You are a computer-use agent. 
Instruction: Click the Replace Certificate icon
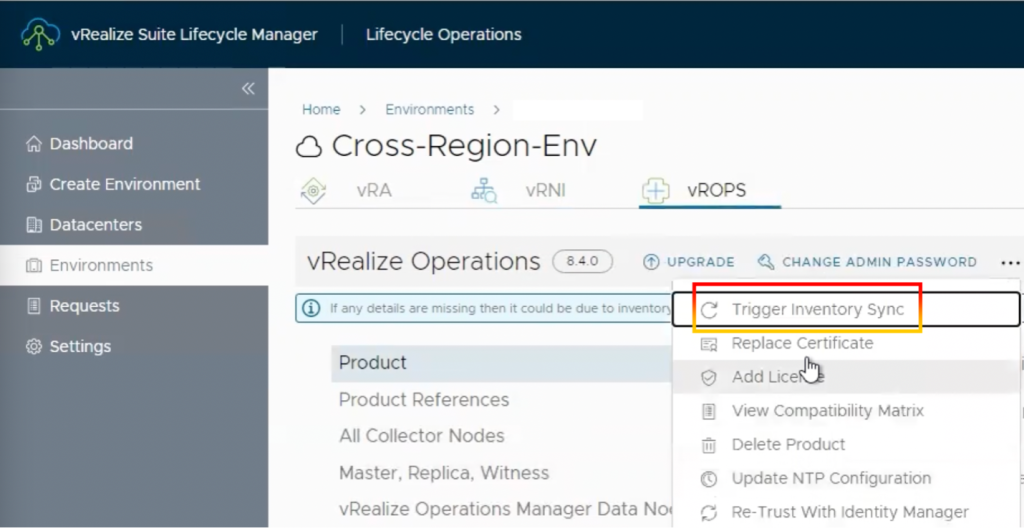pyautogui.click(x=709, y=344)
